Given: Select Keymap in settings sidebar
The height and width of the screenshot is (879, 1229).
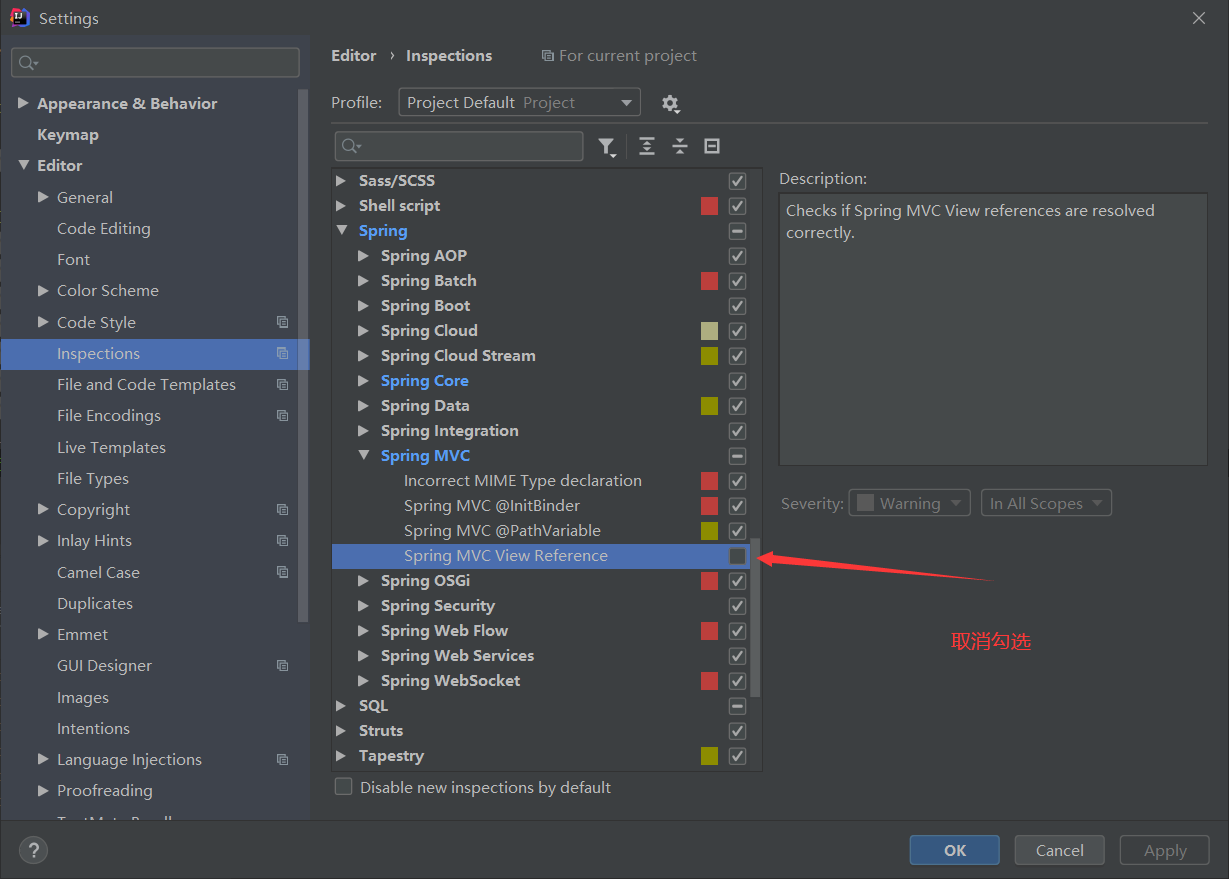Looking at the screenshot, I should (68, 134).
